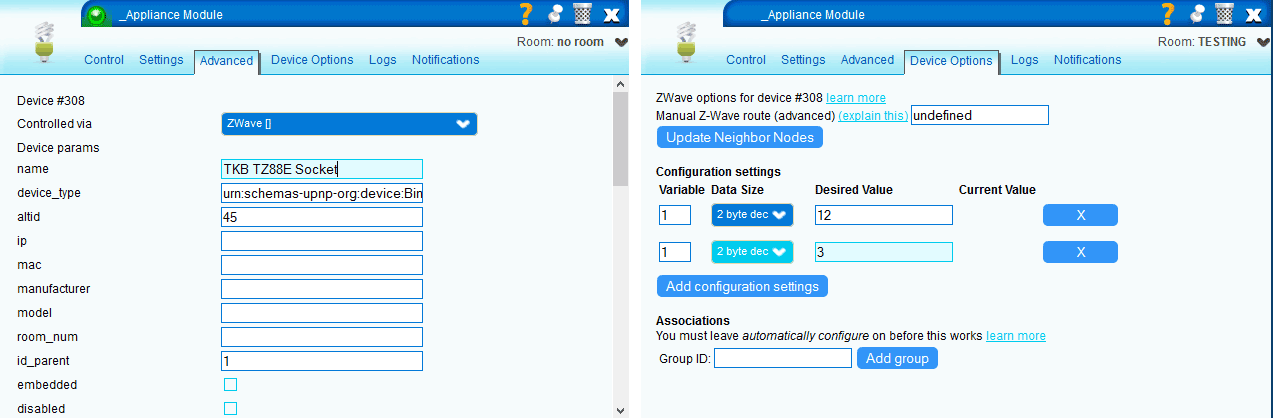The image size is (1273, 418).
Task: Open help using question mark icon in left panel
Action: point(526,14)
